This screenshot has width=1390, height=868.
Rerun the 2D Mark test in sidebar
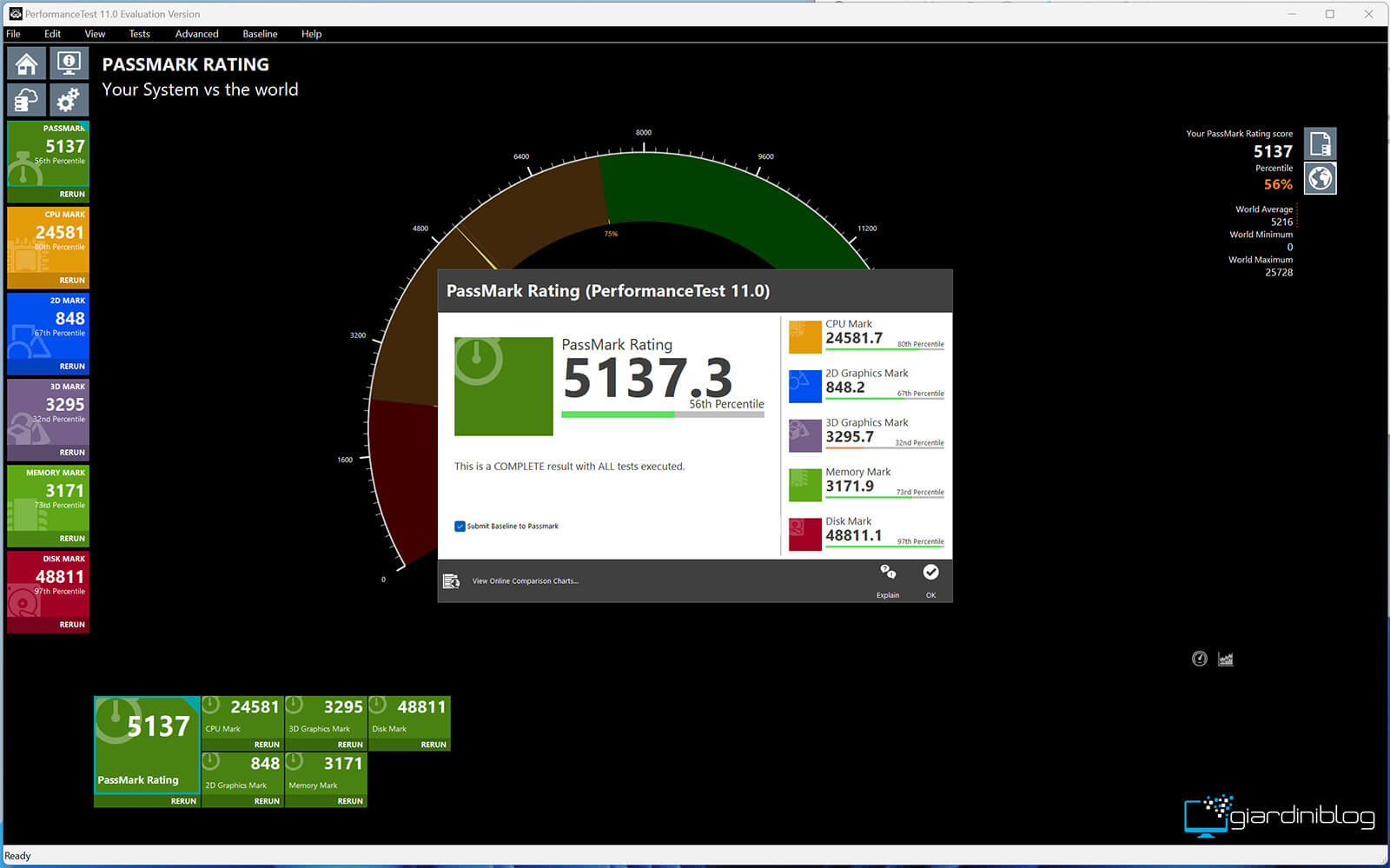coord(72,367)
